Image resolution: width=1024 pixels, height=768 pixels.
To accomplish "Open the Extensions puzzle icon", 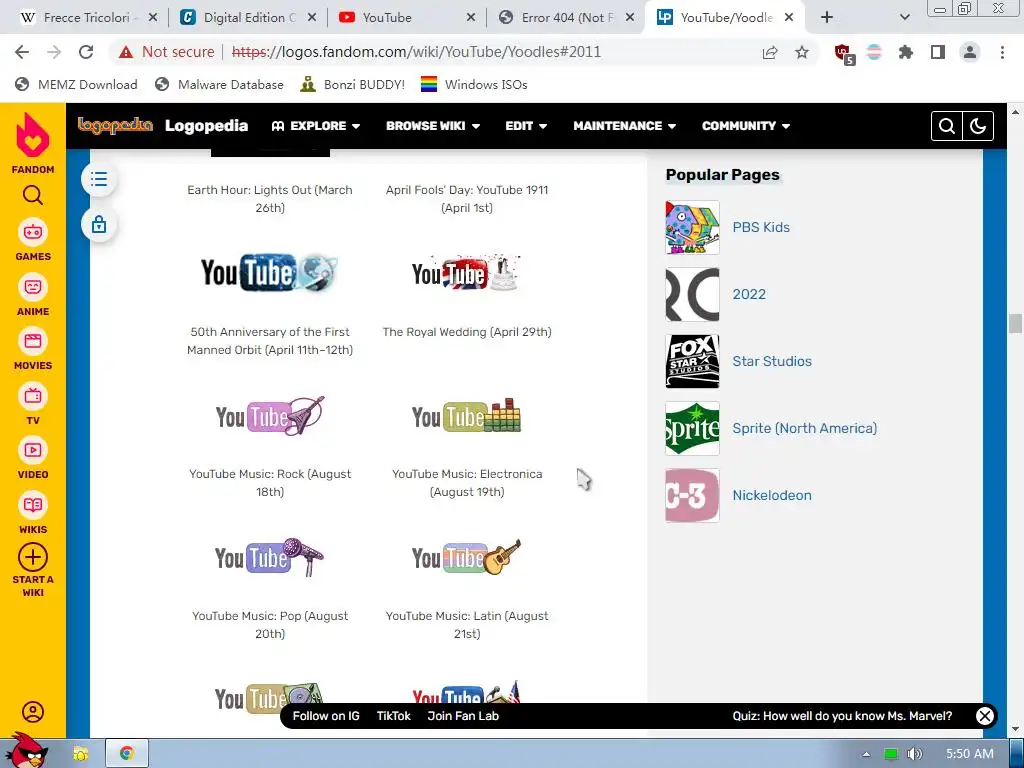I will click(906, 52).
